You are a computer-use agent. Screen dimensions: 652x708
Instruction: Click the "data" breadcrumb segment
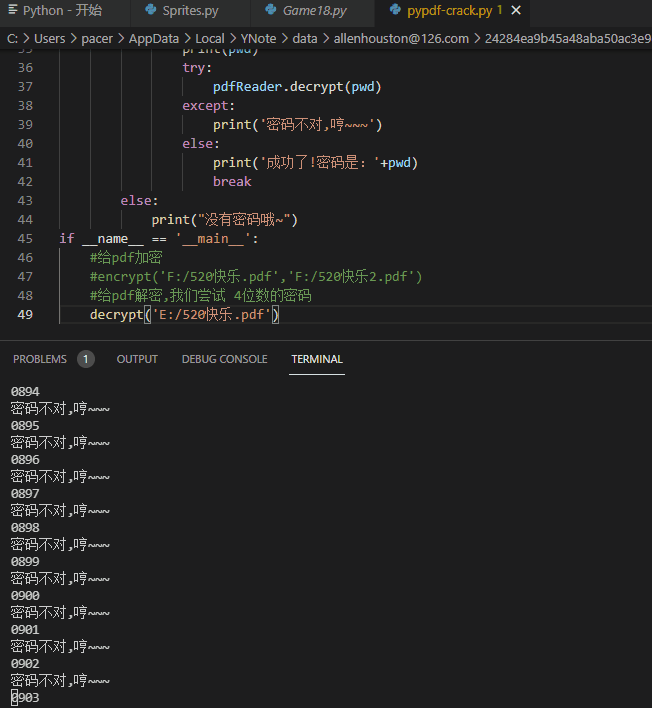pos(304,38)
